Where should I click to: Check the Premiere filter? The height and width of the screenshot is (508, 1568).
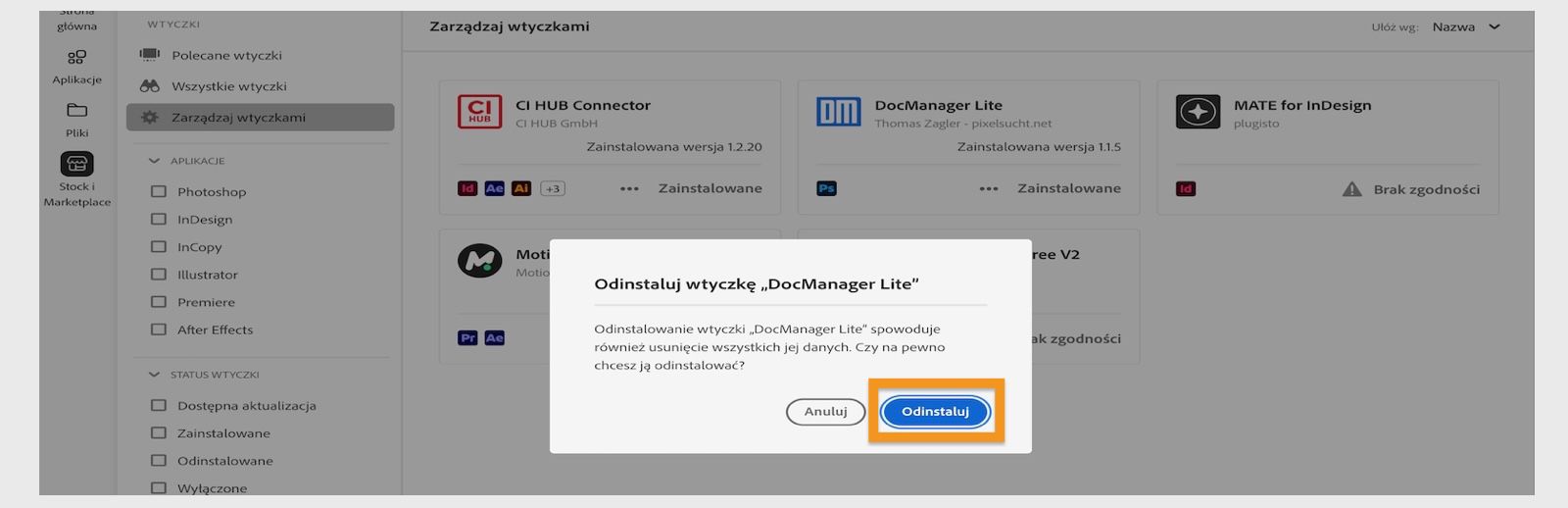(159, 302)
